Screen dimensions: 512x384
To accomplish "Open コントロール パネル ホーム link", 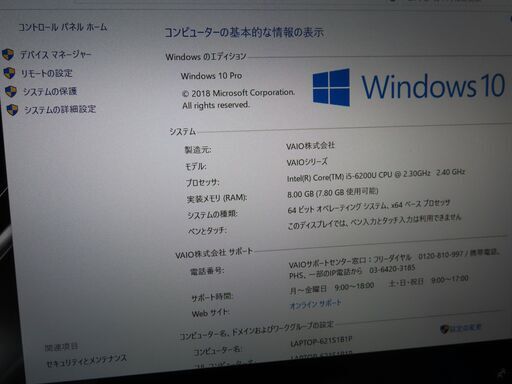I will 63,27.
